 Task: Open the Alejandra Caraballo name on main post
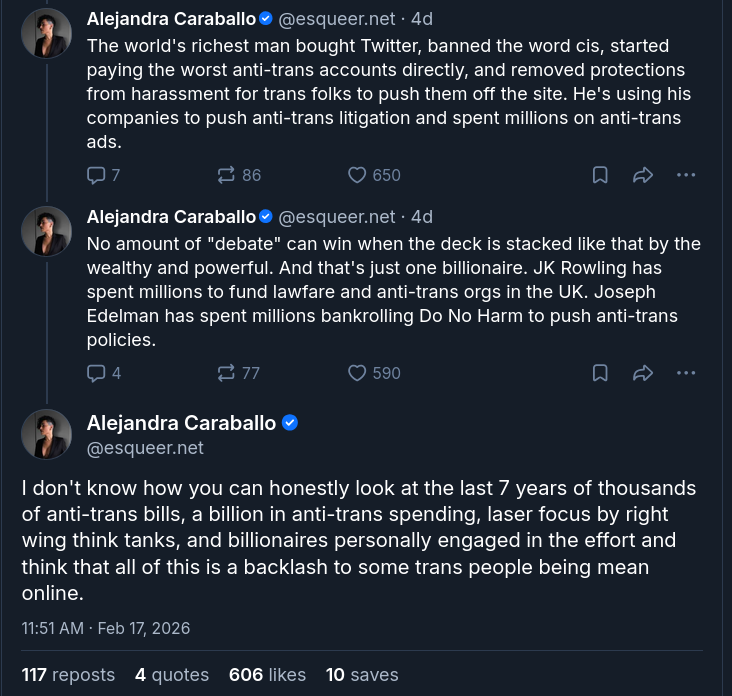[x=181, y=423]
